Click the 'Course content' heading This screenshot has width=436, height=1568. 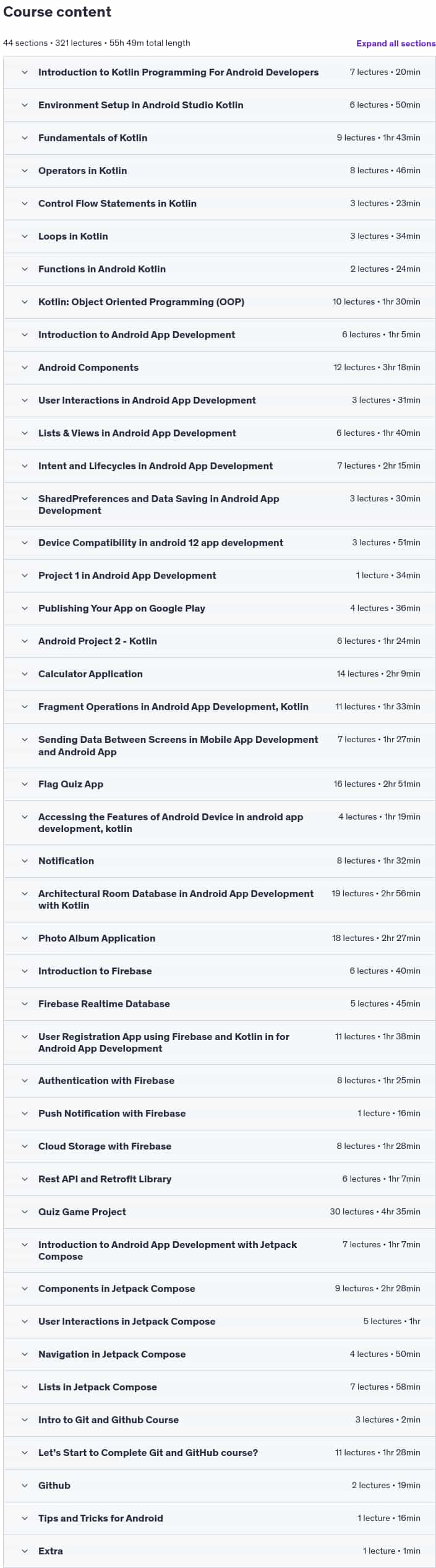(58, 12)
